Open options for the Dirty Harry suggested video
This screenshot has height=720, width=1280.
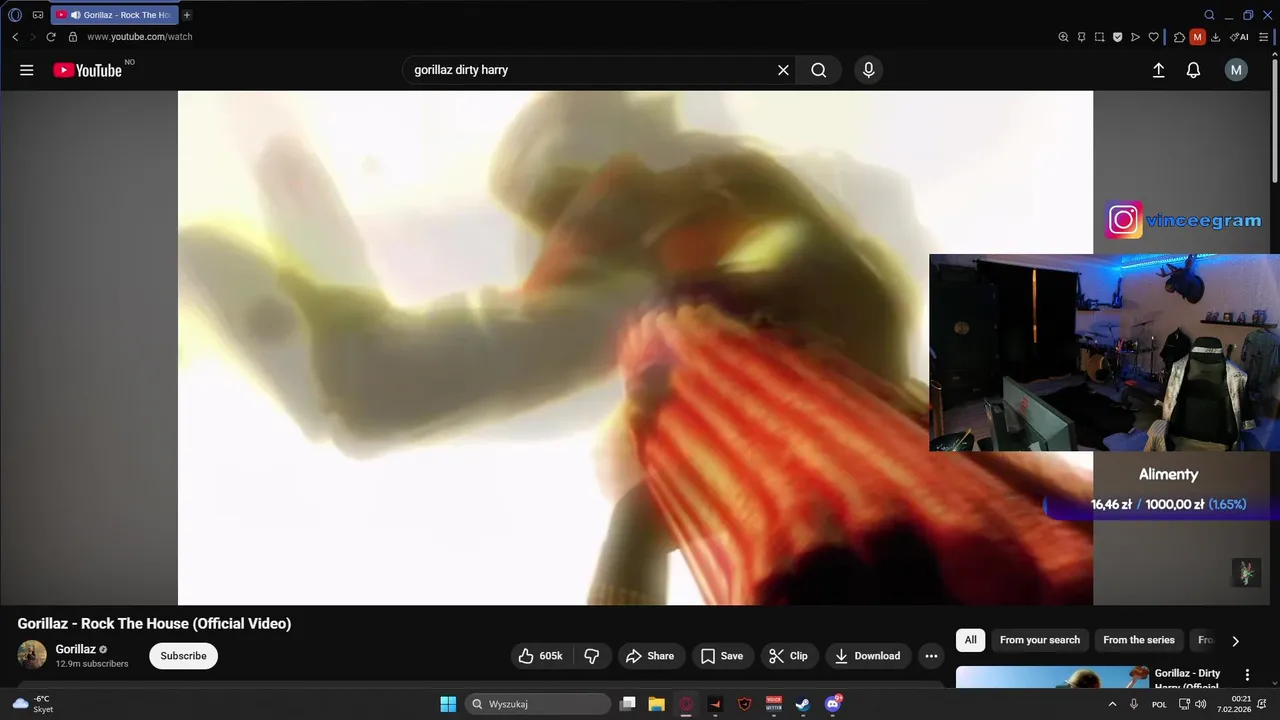point(1247,675)
